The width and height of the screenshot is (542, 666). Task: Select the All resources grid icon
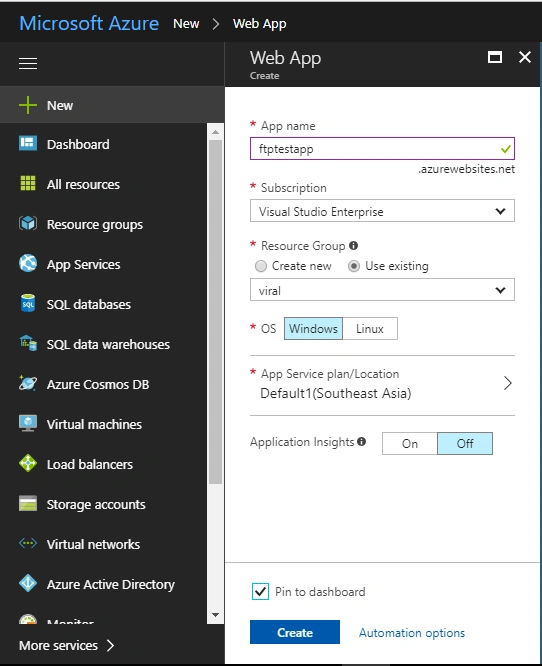[x=28, y=183]
